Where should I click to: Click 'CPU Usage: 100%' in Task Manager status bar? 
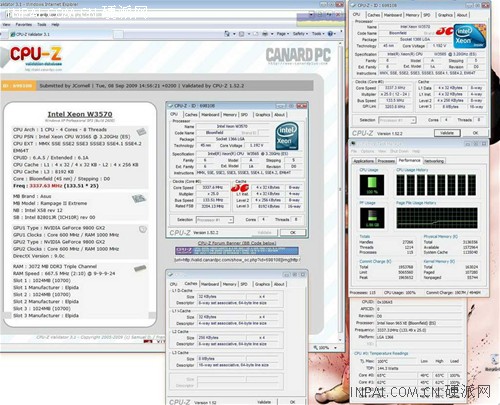click(400, 293)
